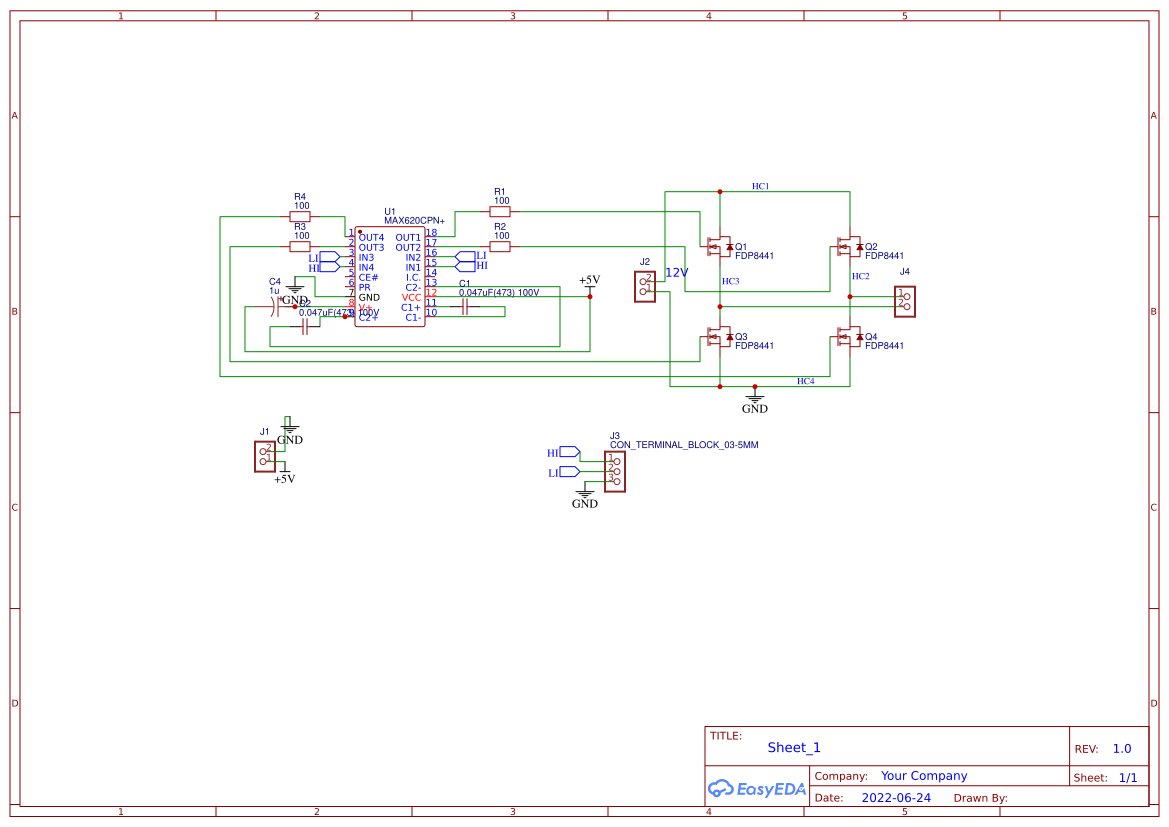This screenshot has width=1169, height=827.
Task: Click resistor R4 symbol
Action: coord(298,216)
